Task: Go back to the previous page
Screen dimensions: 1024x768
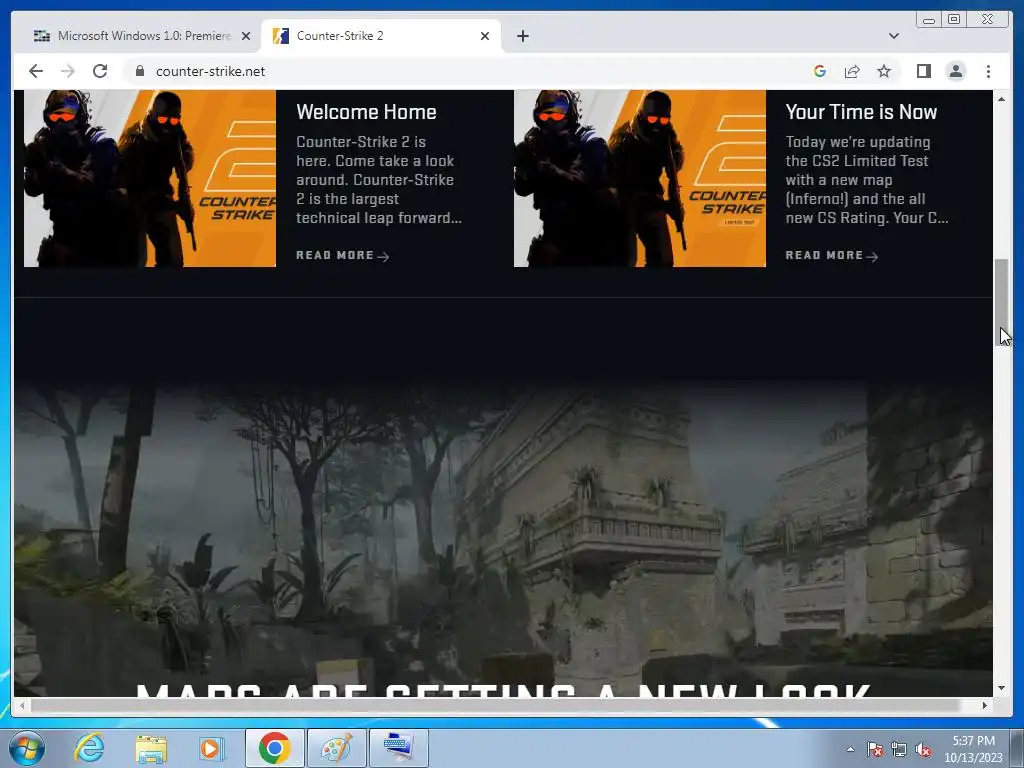Action: click(x=36, y=71)
